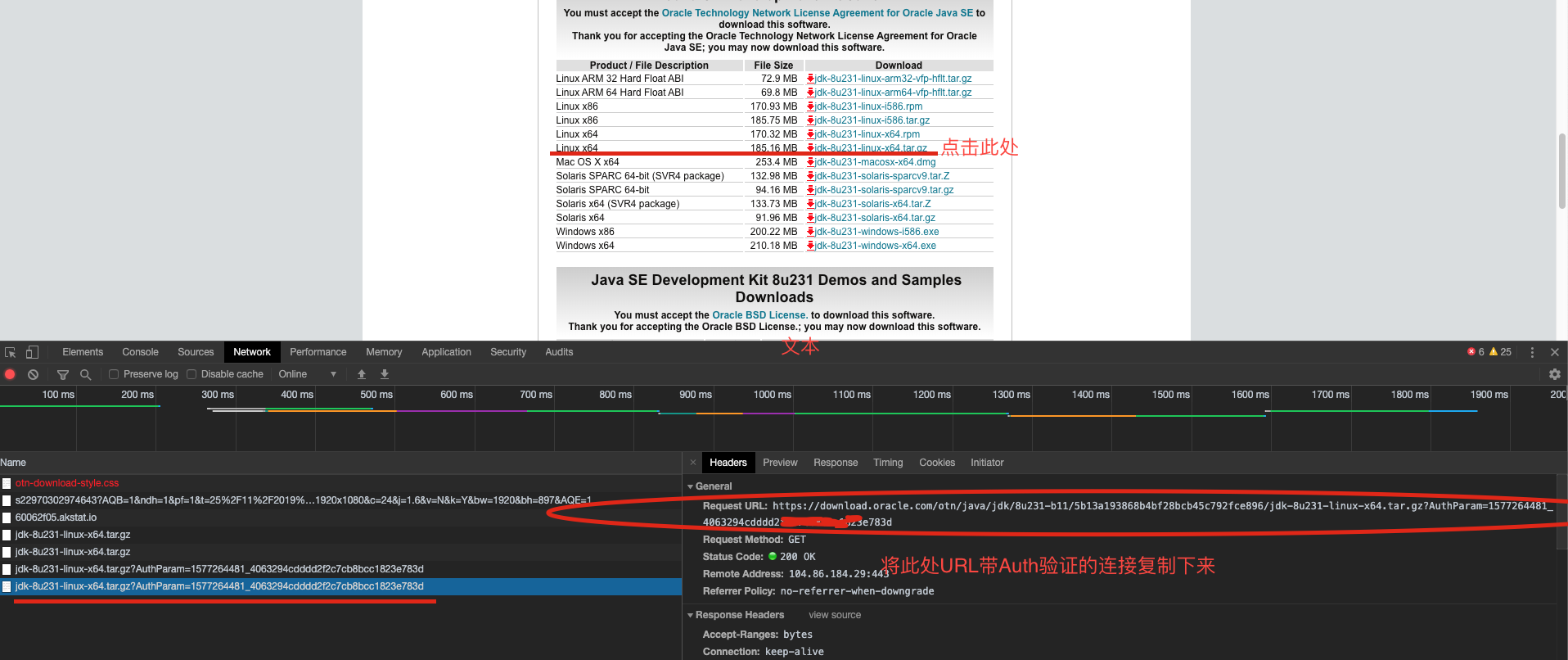Viewport: 1568px width, 660px height.
Task: Select the Headers detail tab
Action: [x=728, y=463]
